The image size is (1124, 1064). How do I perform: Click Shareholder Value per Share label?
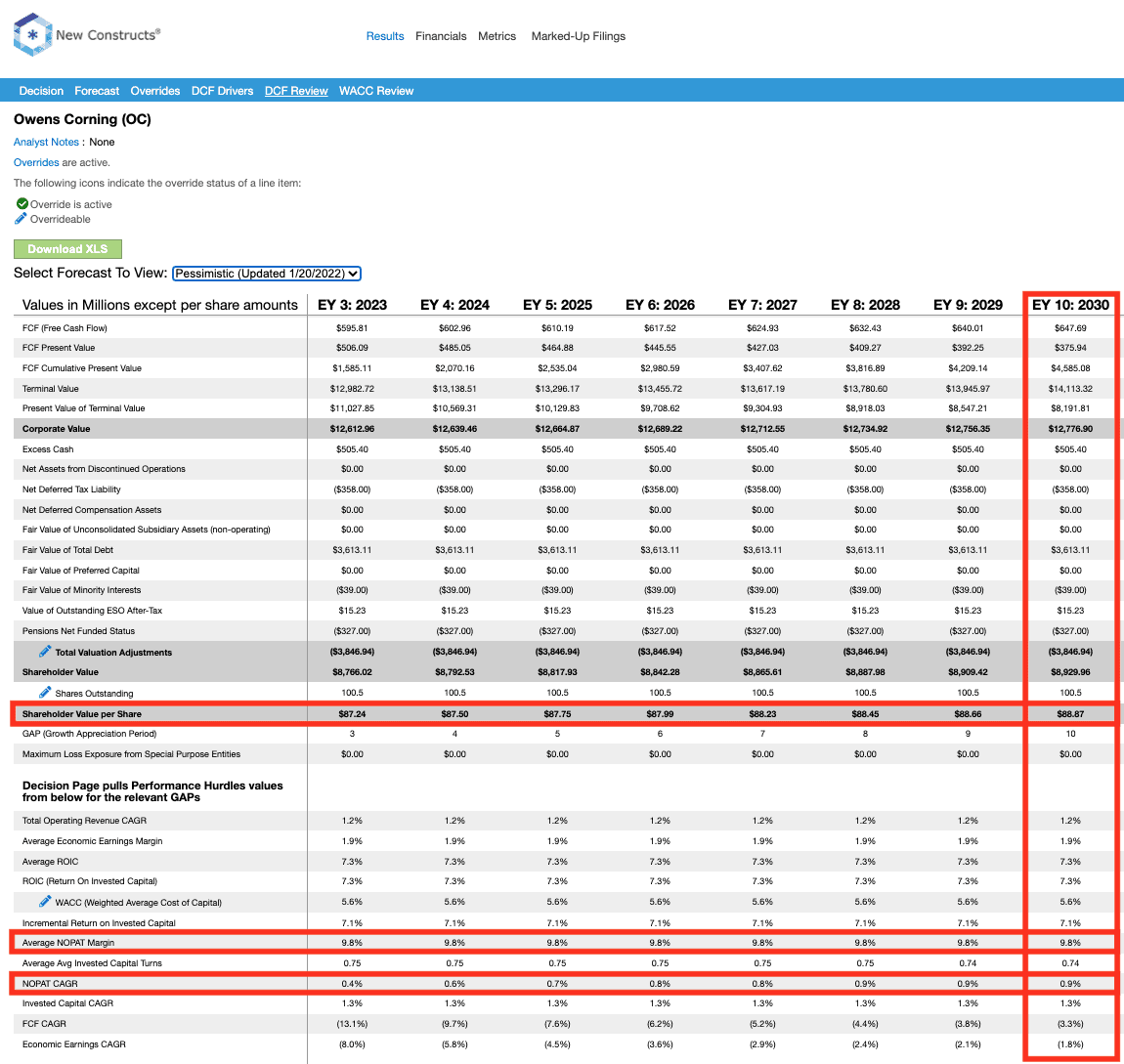coord(82,713)
